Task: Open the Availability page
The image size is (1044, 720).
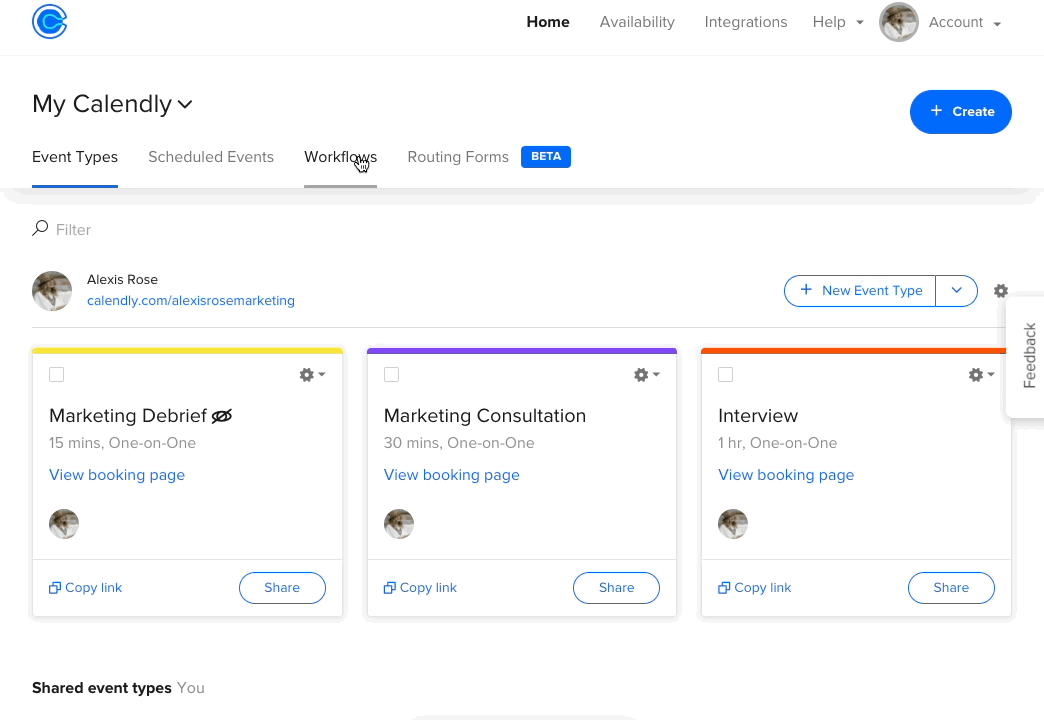Action: (x=637, y=22)
